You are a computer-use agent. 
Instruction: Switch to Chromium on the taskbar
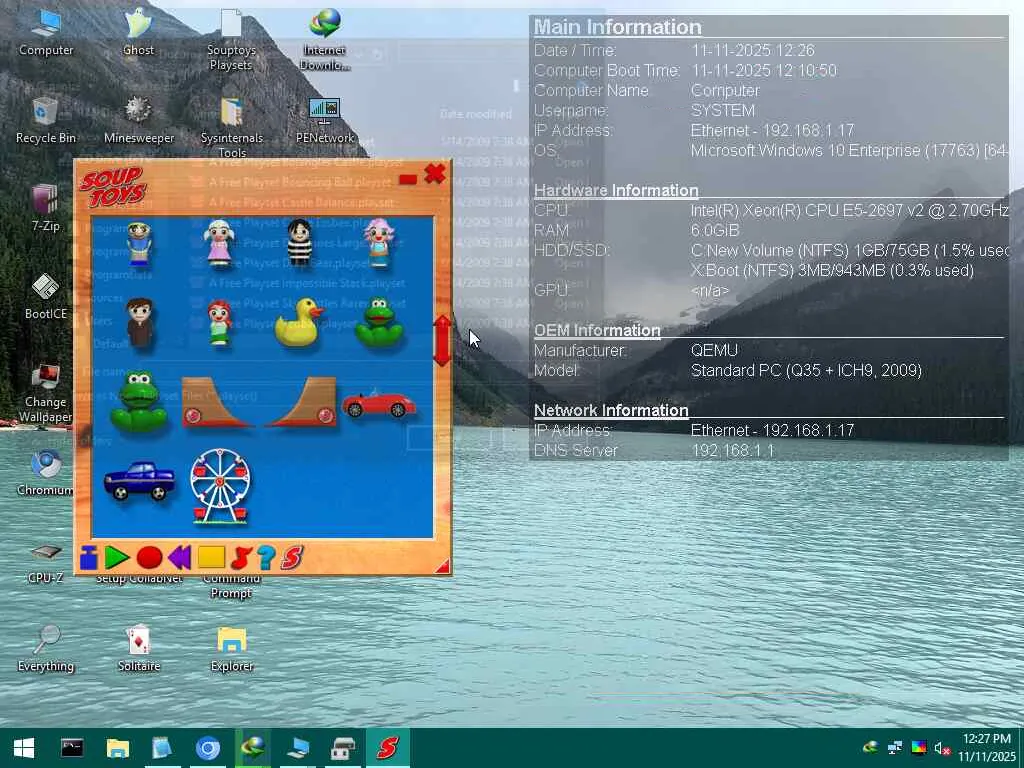208,748
